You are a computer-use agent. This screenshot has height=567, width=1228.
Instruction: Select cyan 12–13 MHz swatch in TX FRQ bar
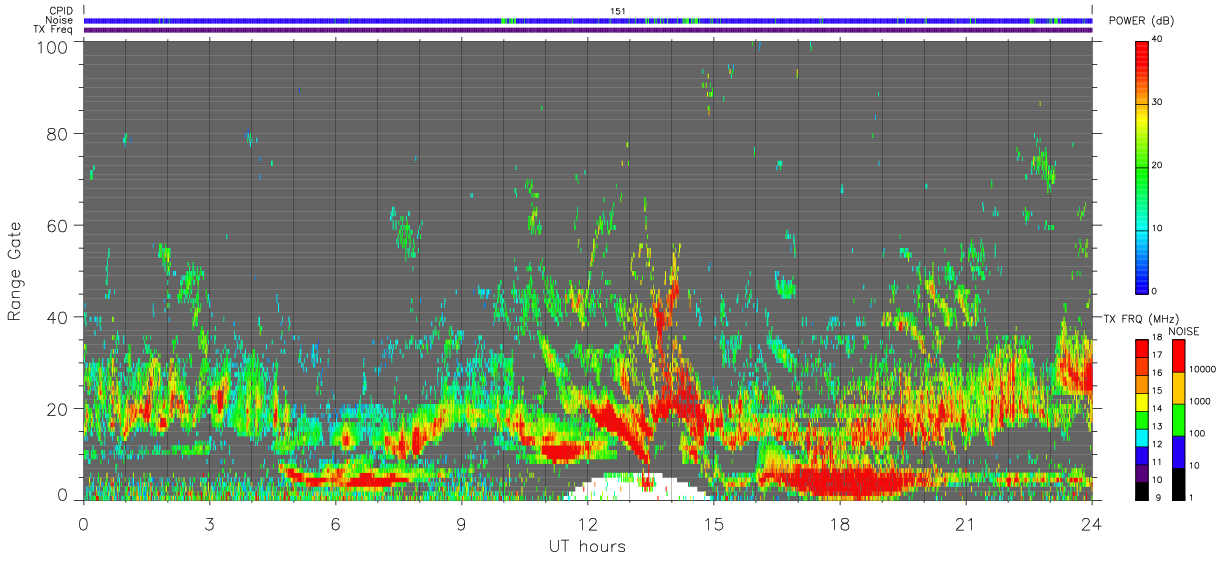click(1142, 437)
